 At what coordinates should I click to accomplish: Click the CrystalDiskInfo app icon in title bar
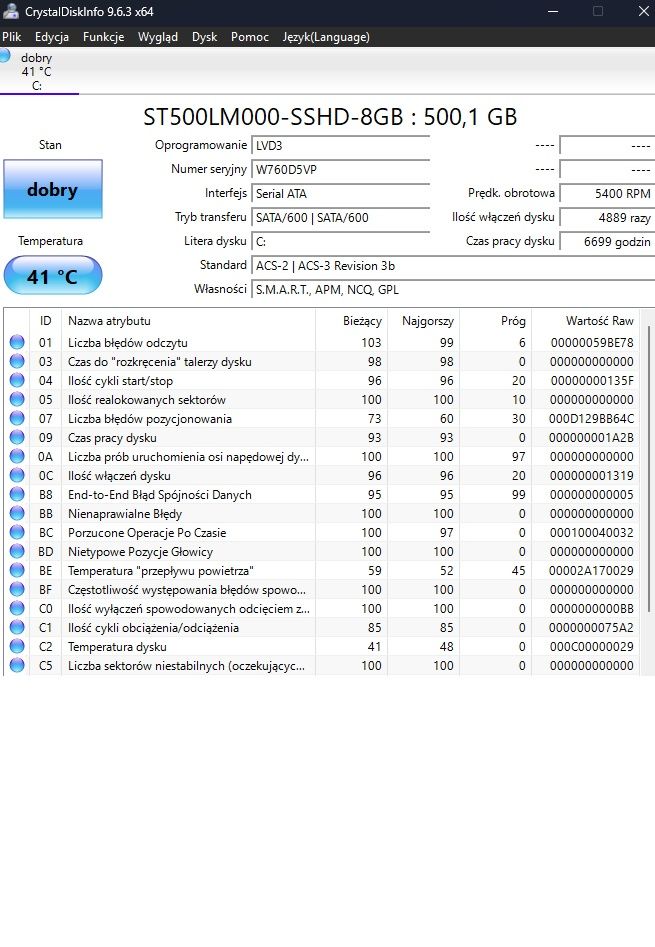pos(11,11)
